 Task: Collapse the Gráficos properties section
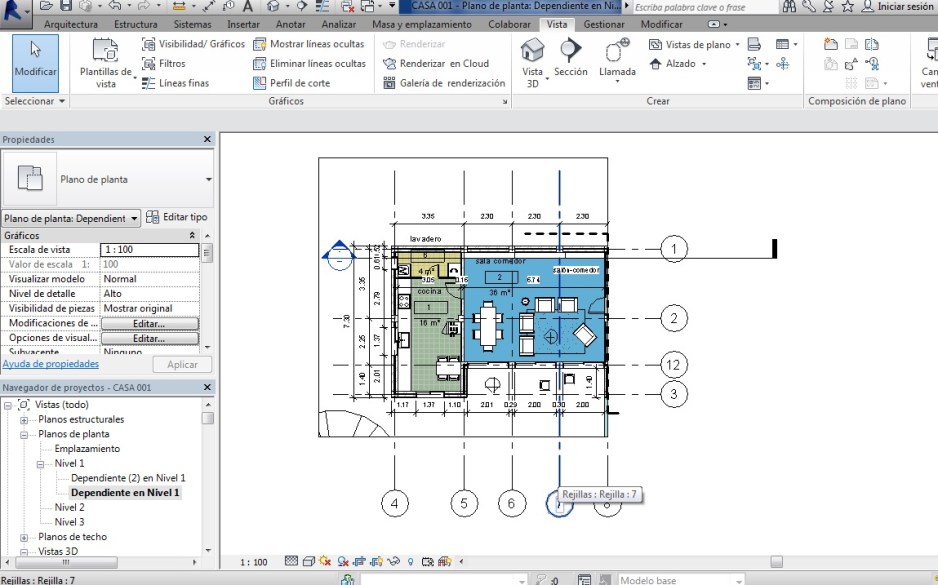click(192, 235)
